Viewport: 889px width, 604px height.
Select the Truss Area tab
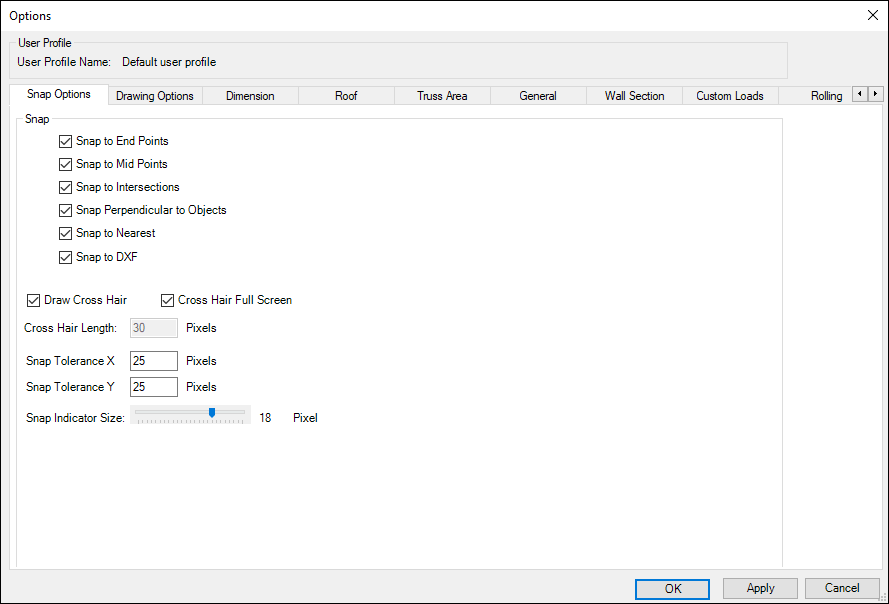tap(442, 96)
